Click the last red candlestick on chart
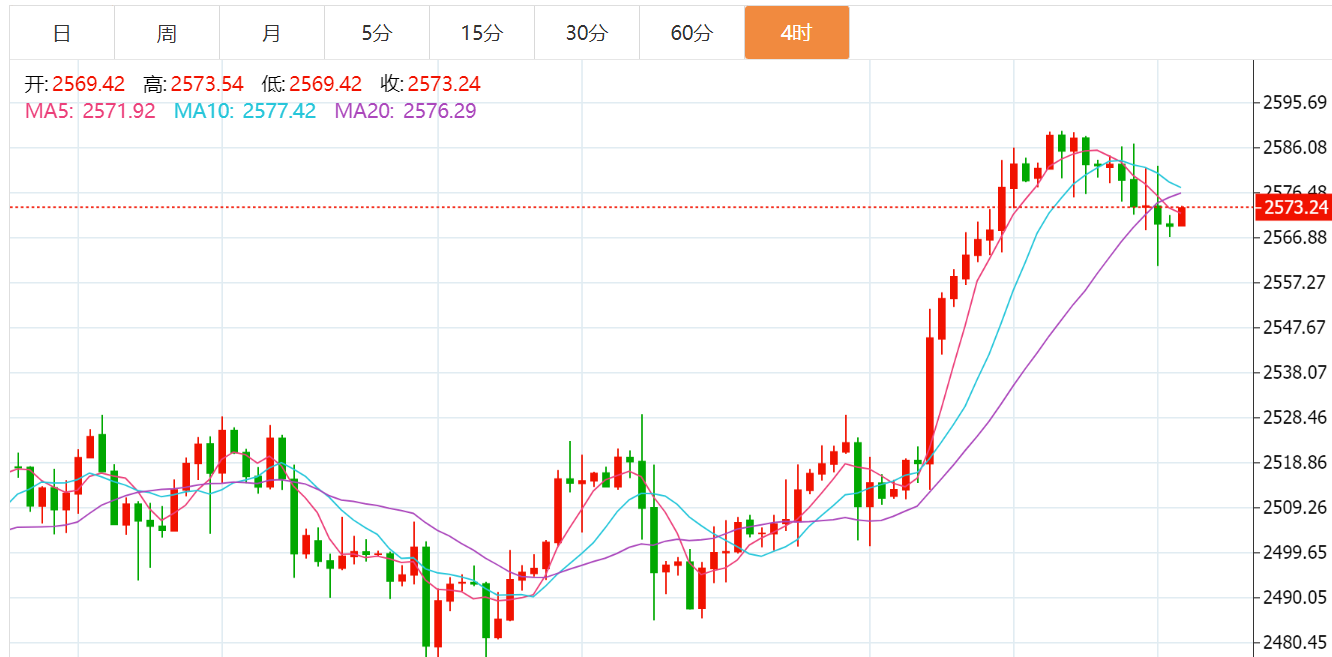 coord(1182,216)
